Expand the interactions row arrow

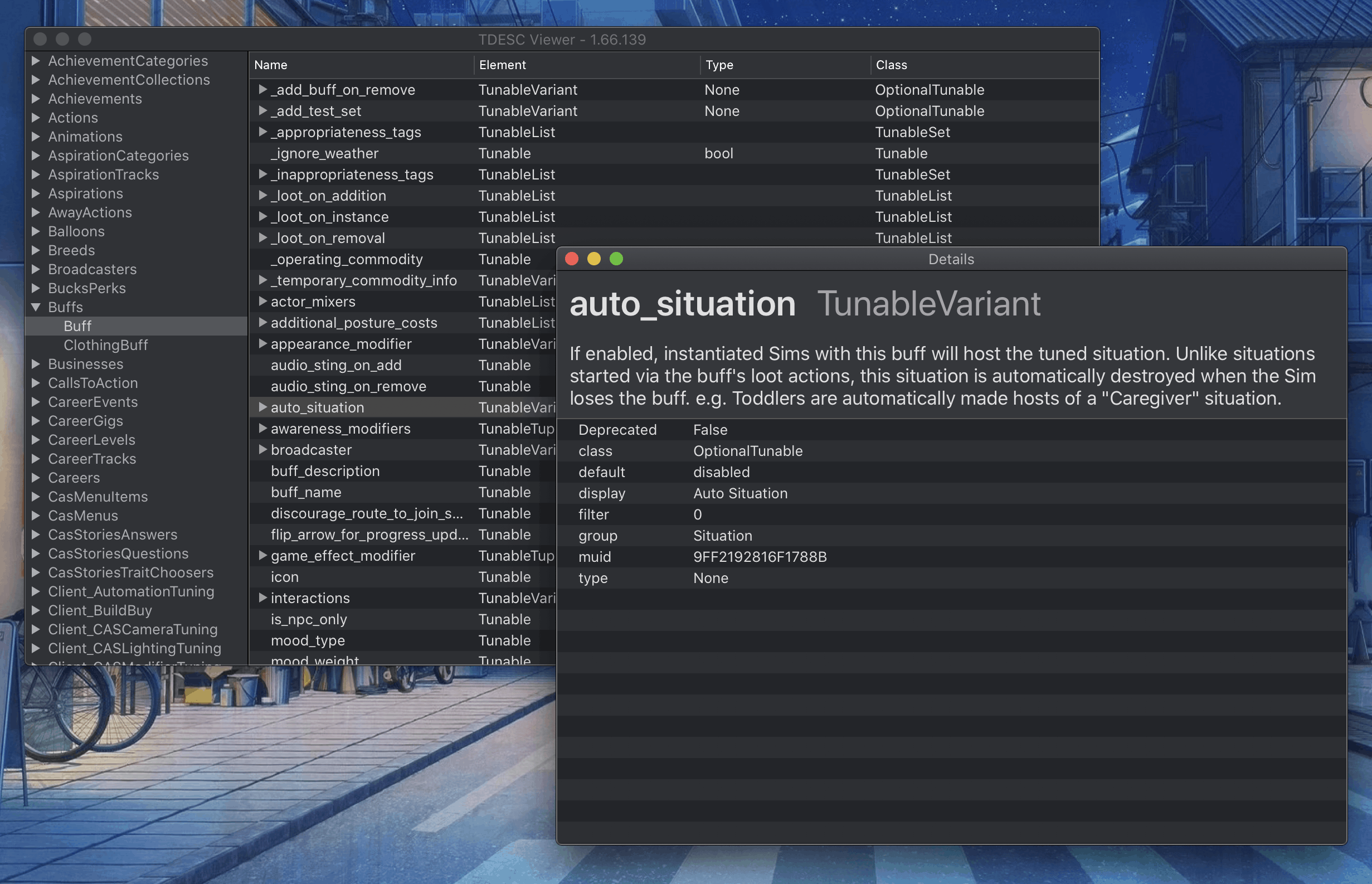pyautogui.click(x=262, y=598)
